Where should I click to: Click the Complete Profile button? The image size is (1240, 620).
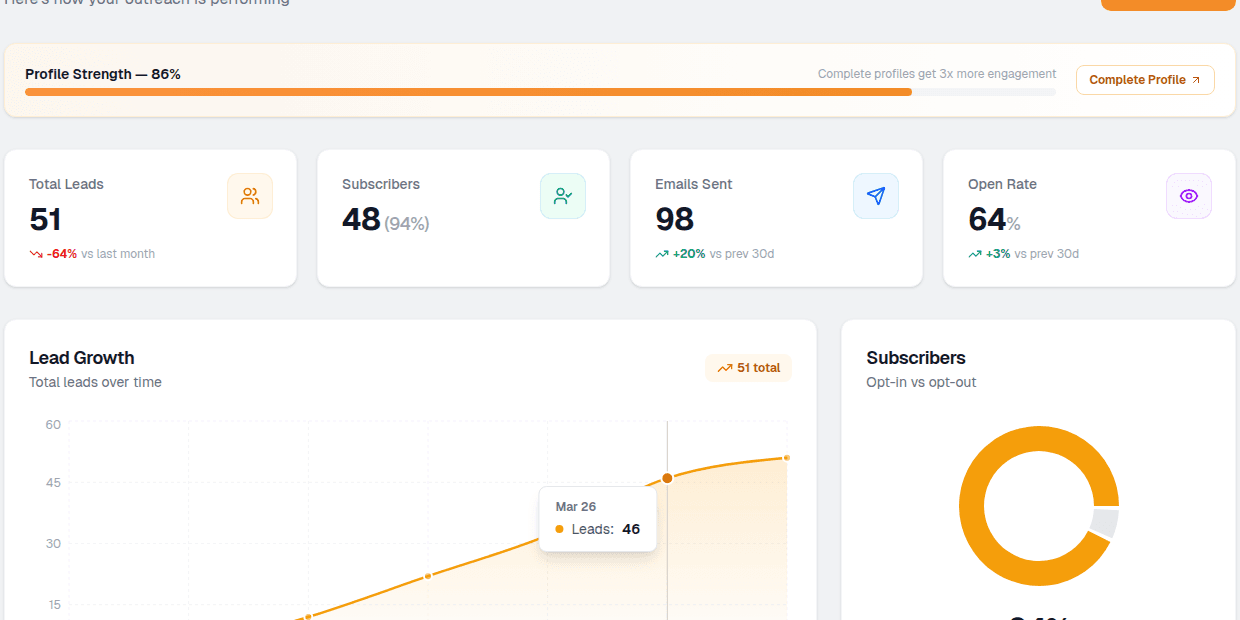(1145, 80)
